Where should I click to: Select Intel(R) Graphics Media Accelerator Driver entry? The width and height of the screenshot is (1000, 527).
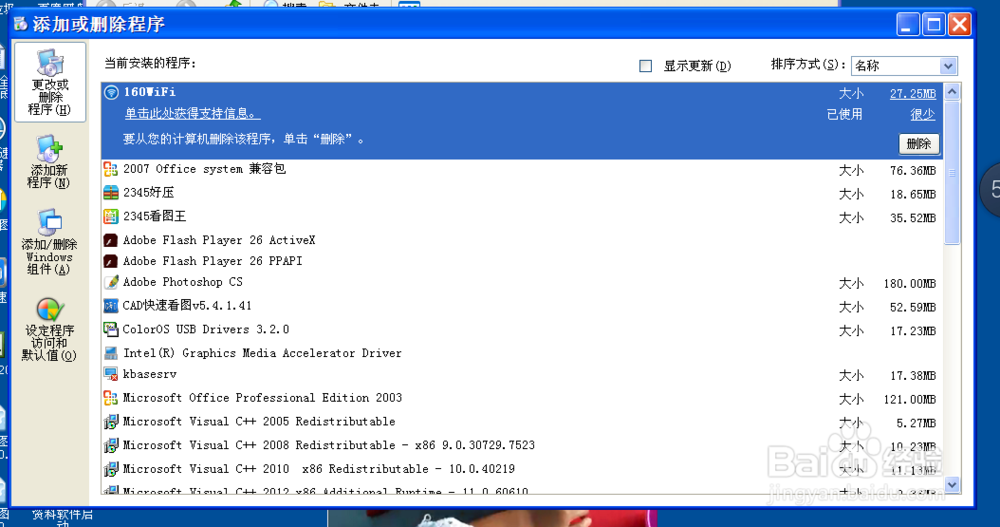[x=522, y=353]
